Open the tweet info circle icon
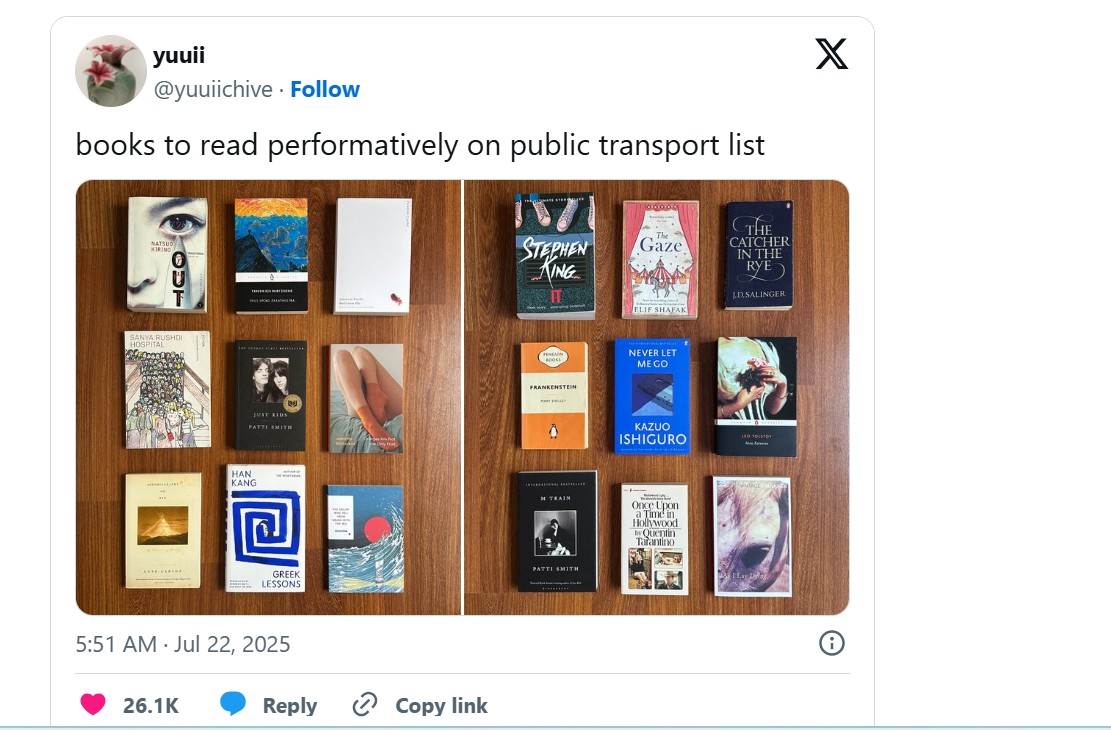This screenshot has height=730, width=1111. tap(832, 643)
